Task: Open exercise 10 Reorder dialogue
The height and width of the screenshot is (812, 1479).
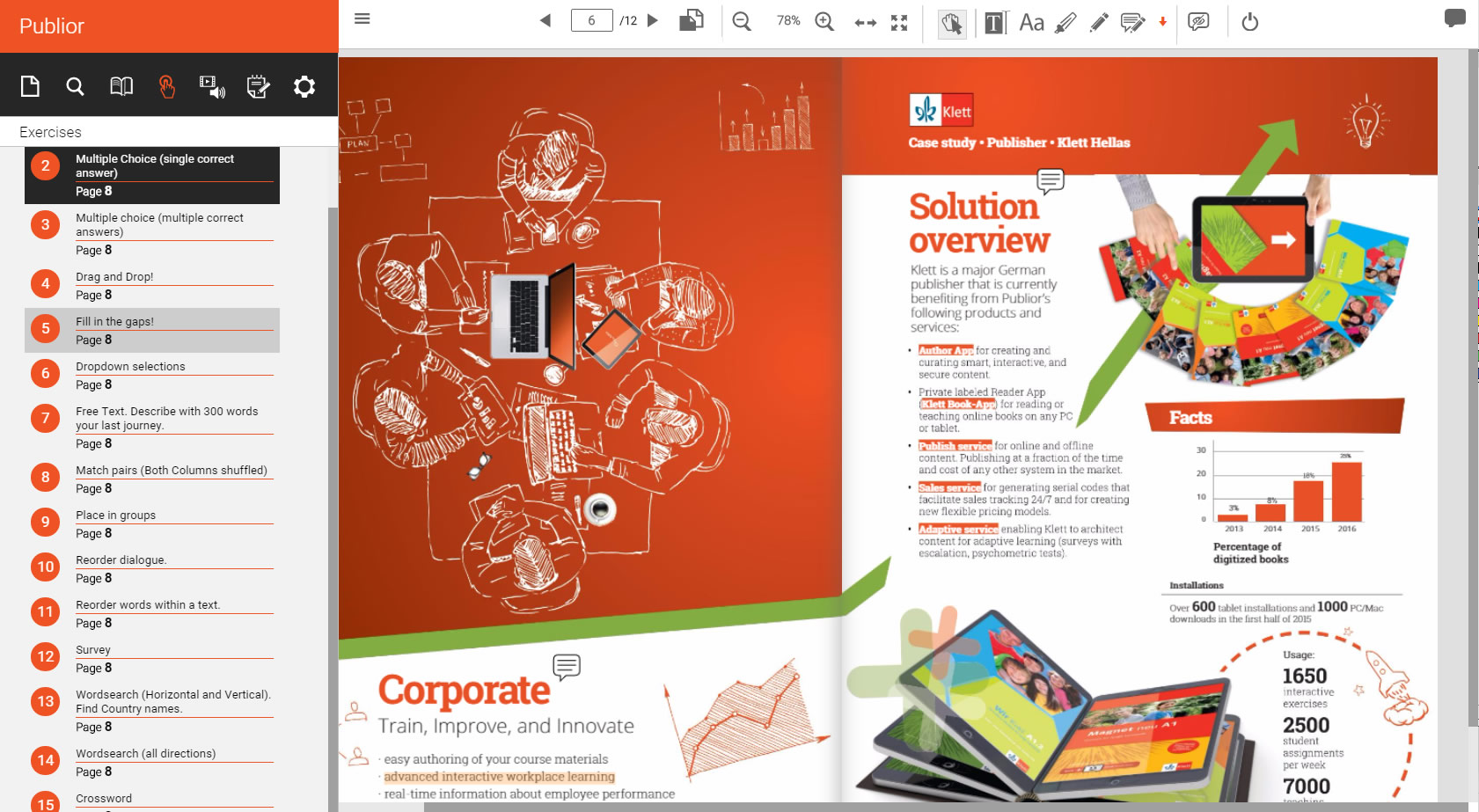Action: (x=152, y=569)
